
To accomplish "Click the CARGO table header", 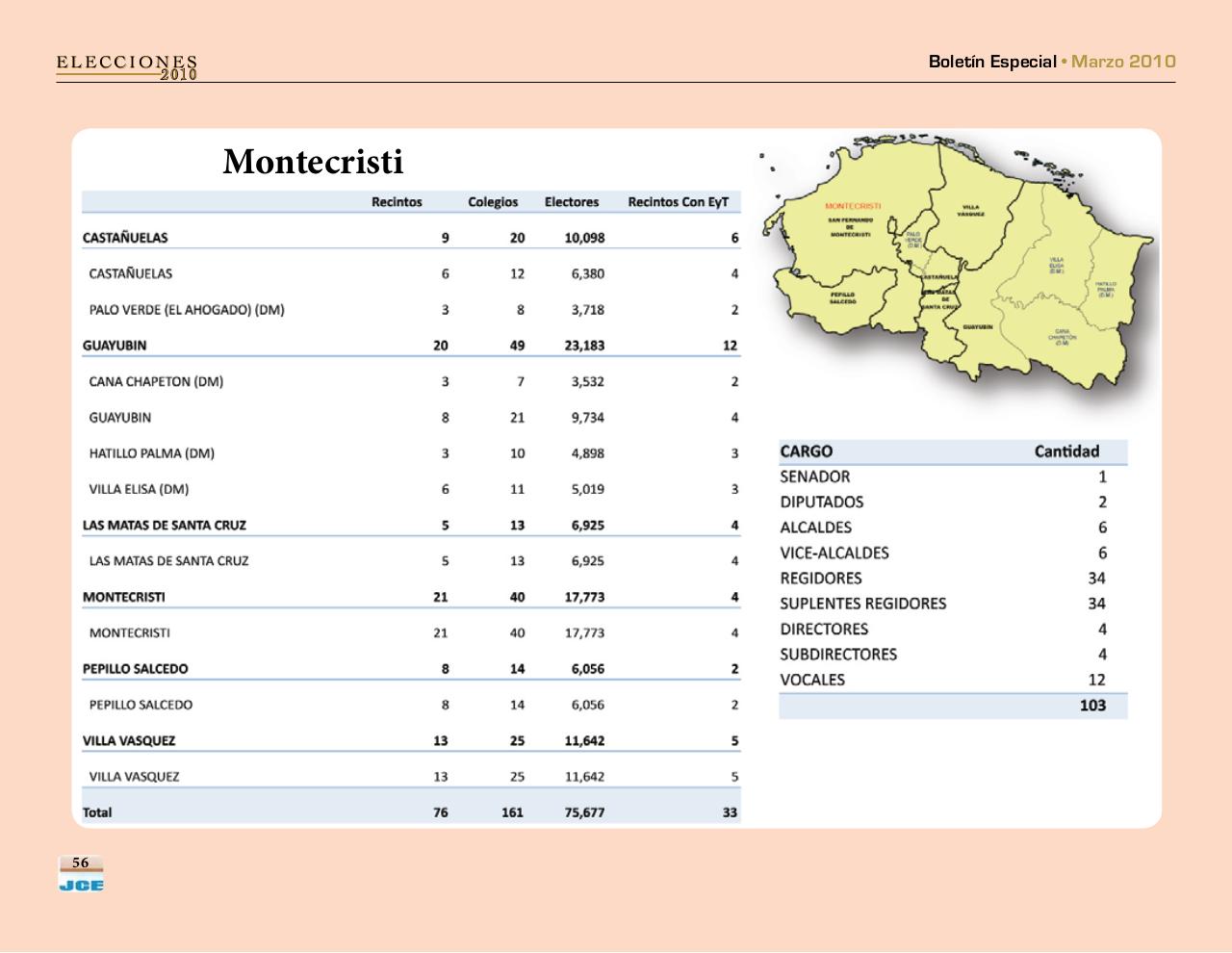I will point(807,451).
